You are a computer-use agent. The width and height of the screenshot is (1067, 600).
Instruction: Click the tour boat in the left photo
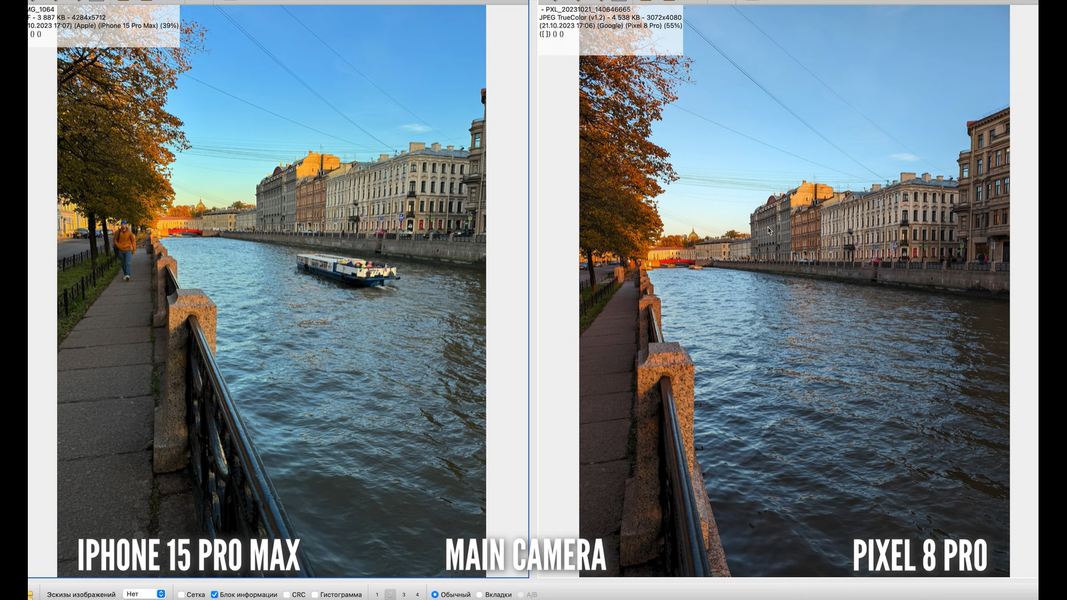(345, 269)
